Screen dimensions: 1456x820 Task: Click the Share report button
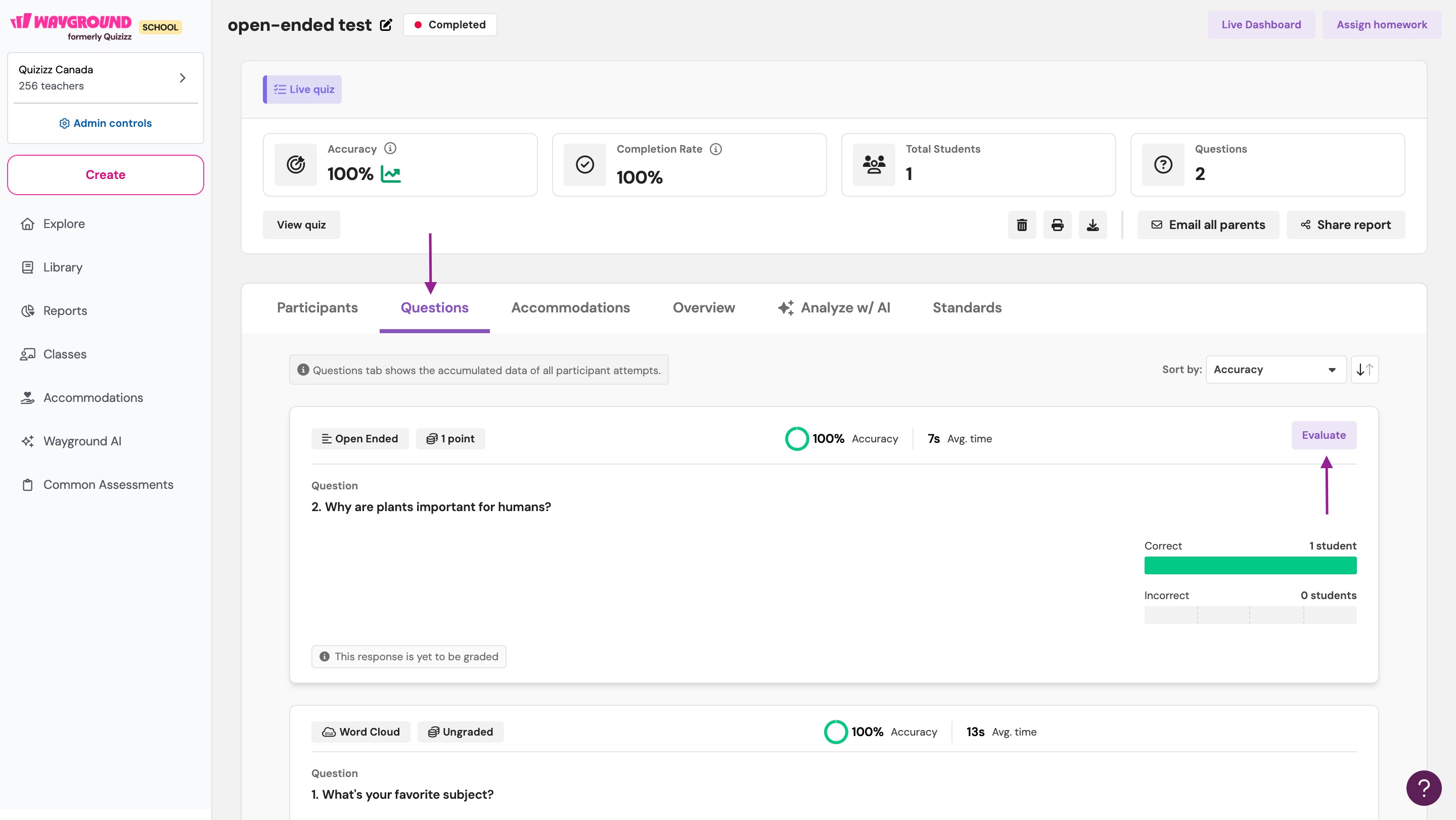coord(1345,225)
